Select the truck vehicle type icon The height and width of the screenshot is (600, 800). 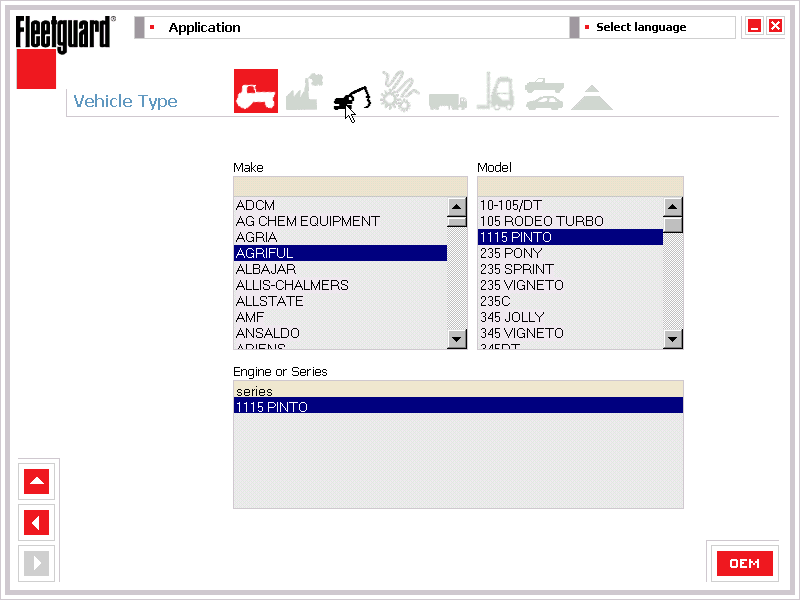(447, 99)
